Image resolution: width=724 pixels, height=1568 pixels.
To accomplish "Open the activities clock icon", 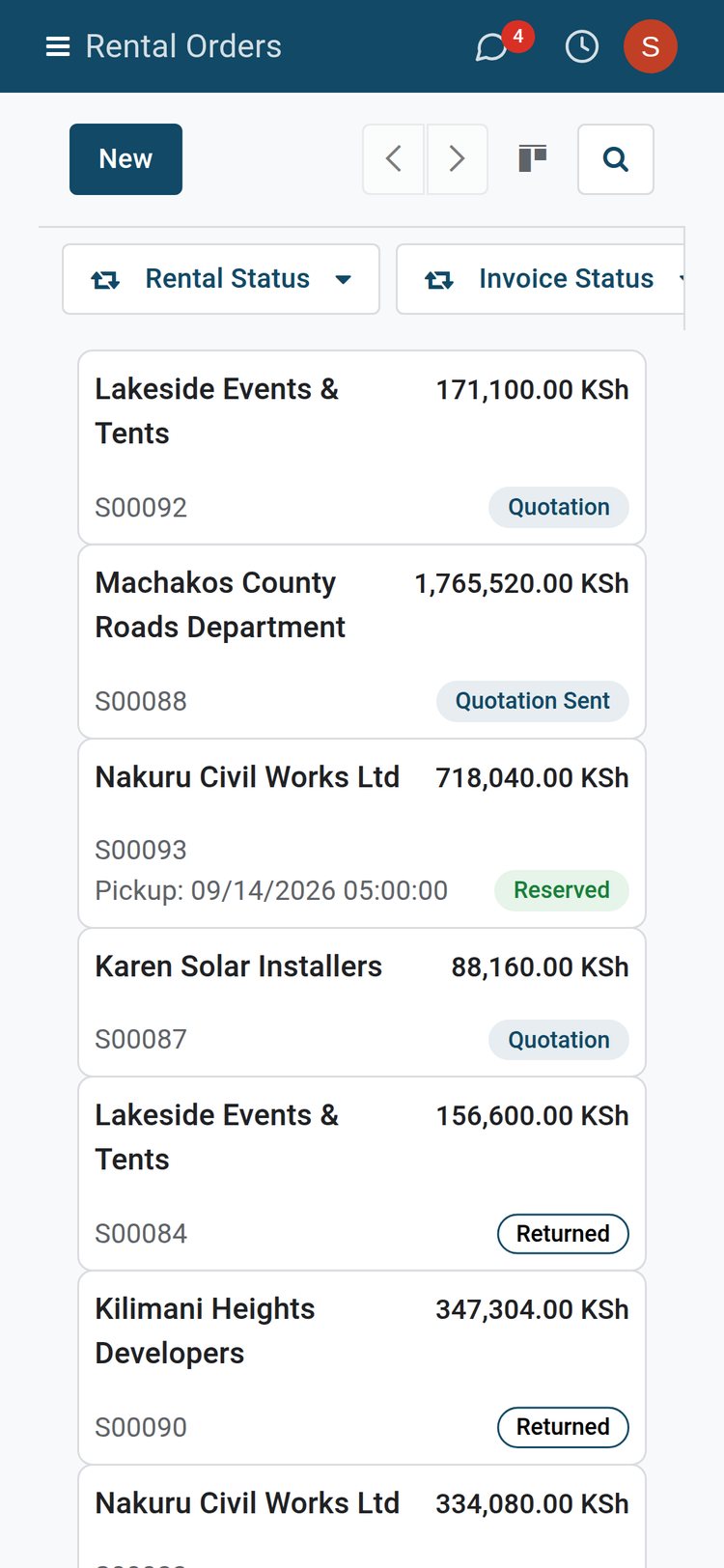I will coord(581,46).
